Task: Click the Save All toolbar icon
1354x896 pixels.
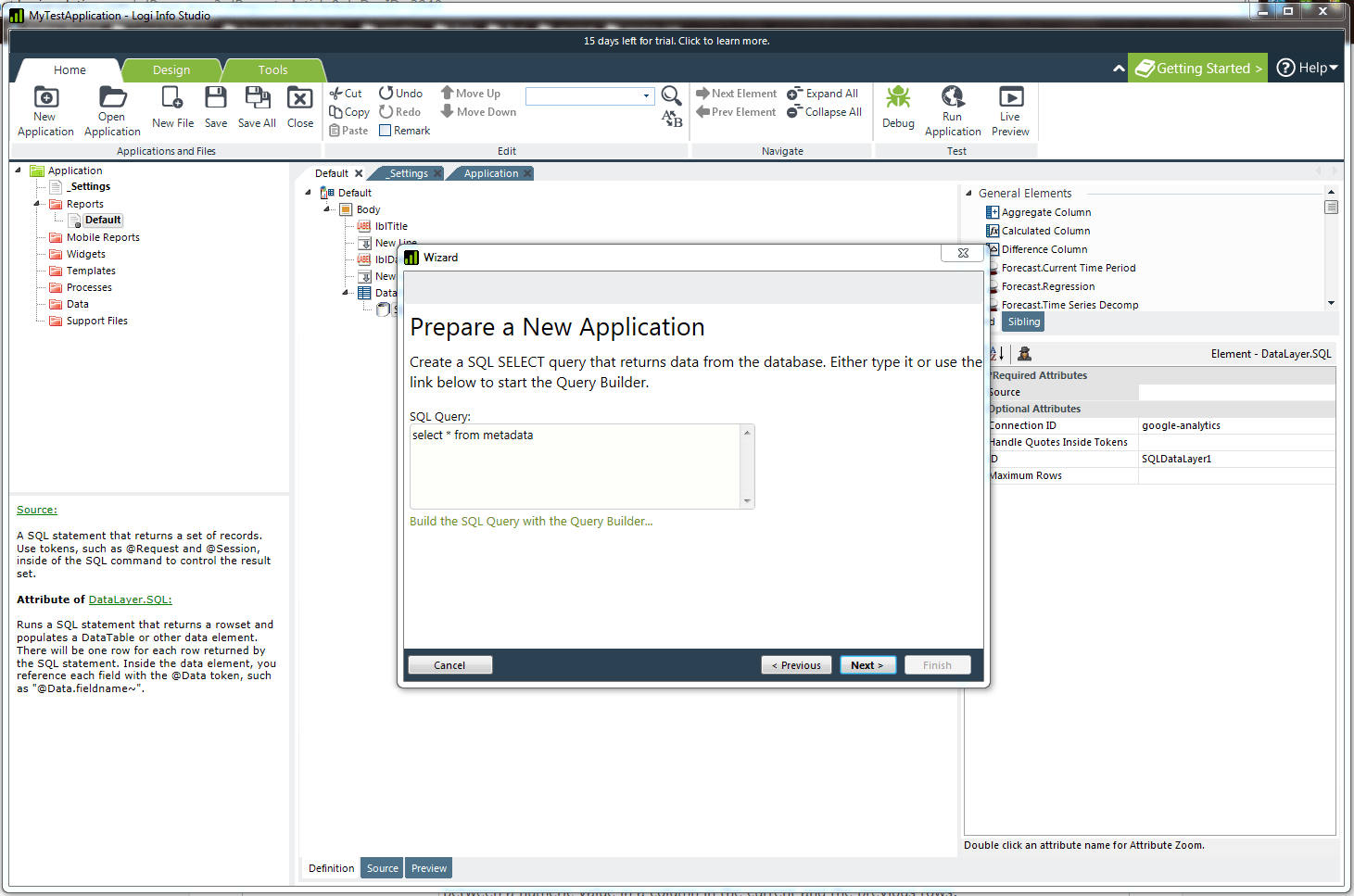Action: pyautogui.click(x=257, y=98)
